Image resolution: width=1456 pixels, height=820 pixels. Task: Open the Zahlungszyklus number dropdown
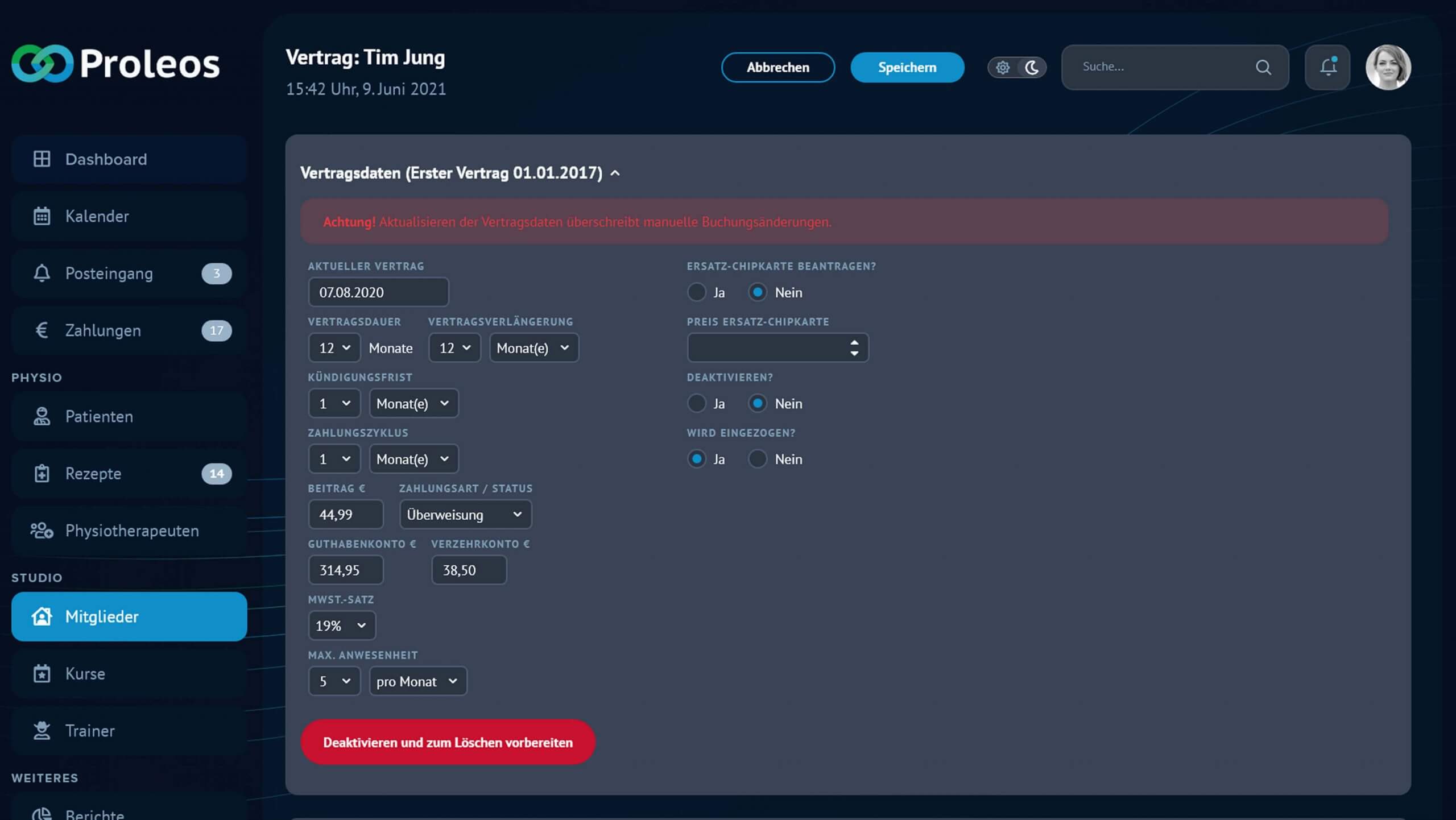(x=334, y=459)
